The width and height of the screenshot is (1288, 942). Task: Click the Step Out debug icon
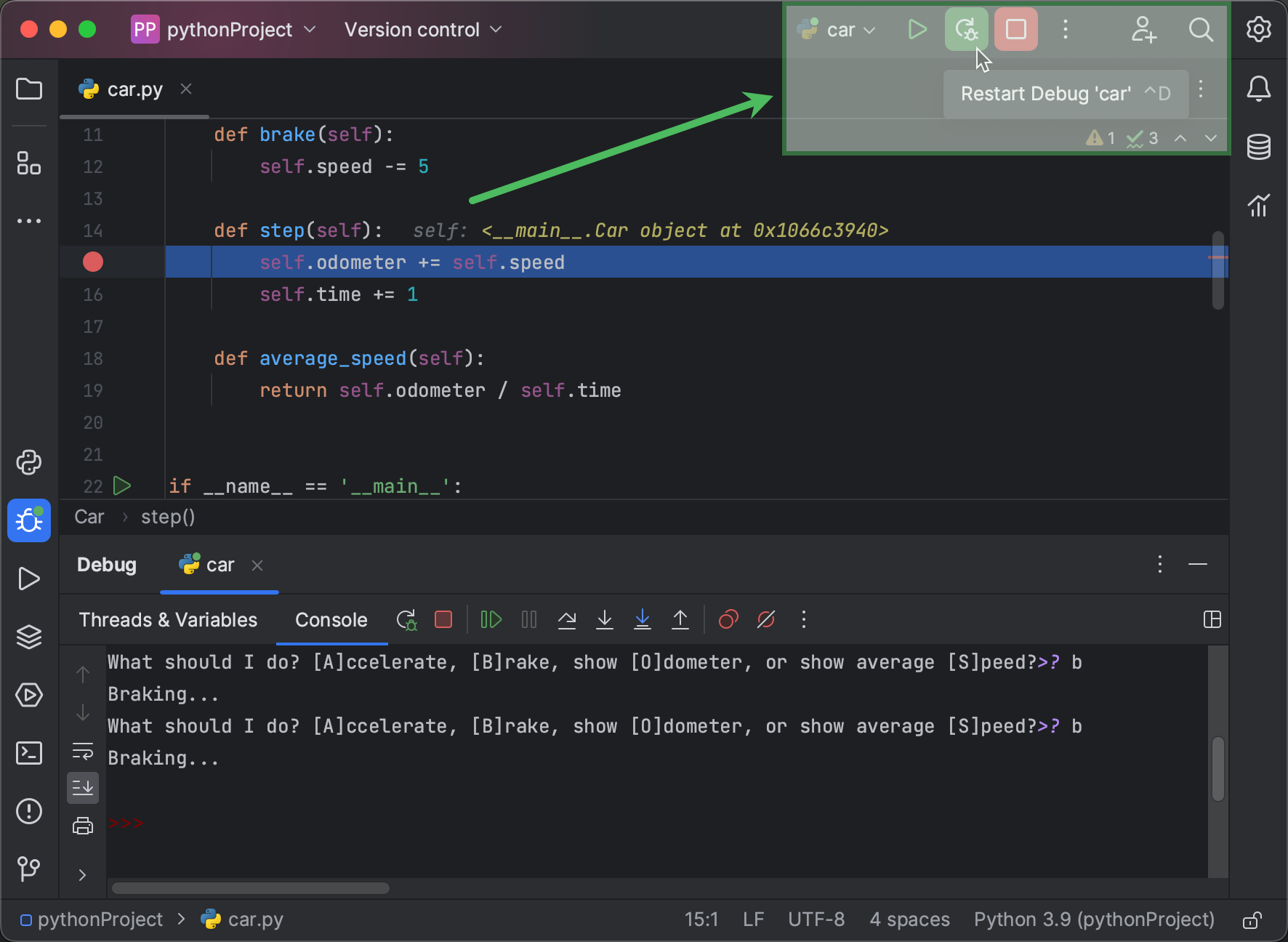pyautogui.click(x=680, y=620)
